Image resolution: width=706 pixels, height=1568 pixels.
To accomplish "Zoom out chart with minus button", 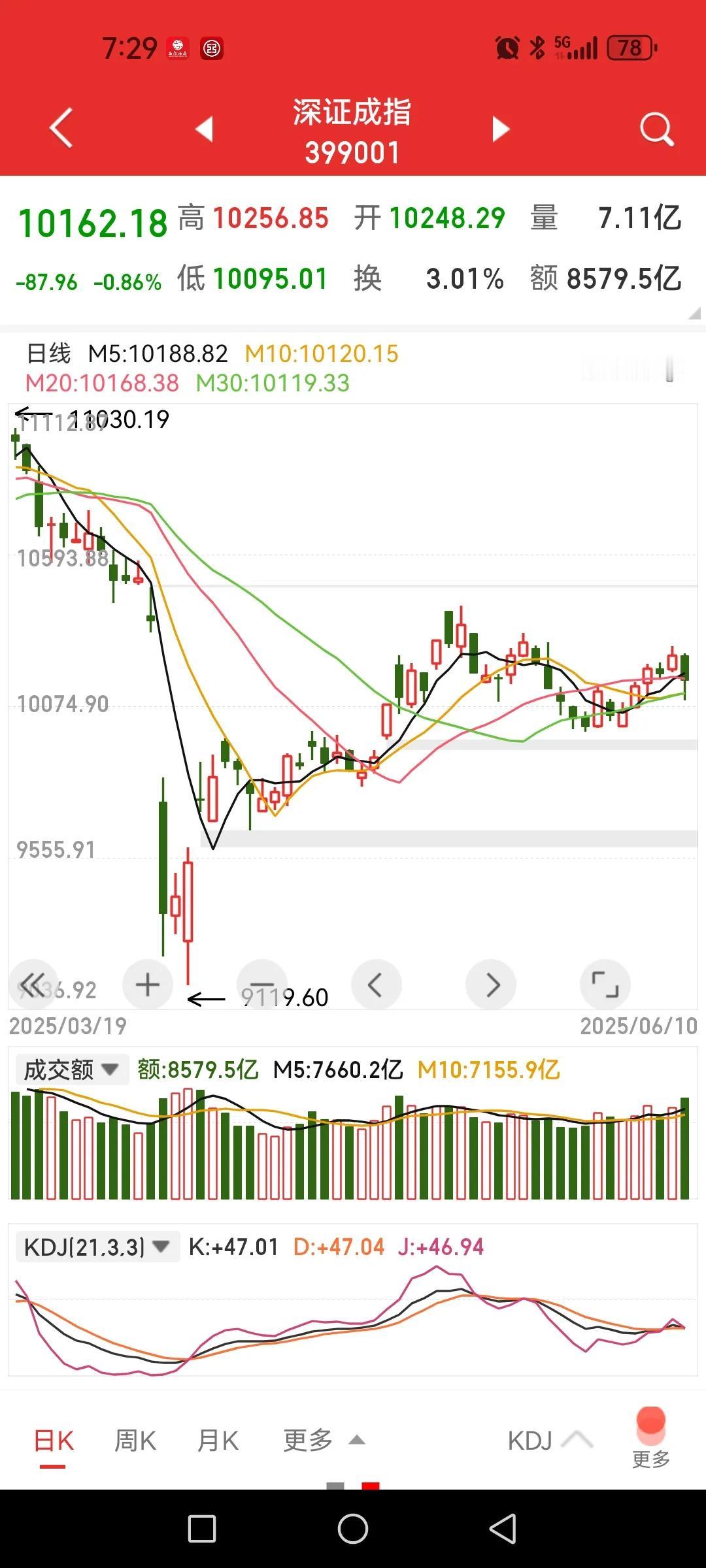I will (262, 984).
